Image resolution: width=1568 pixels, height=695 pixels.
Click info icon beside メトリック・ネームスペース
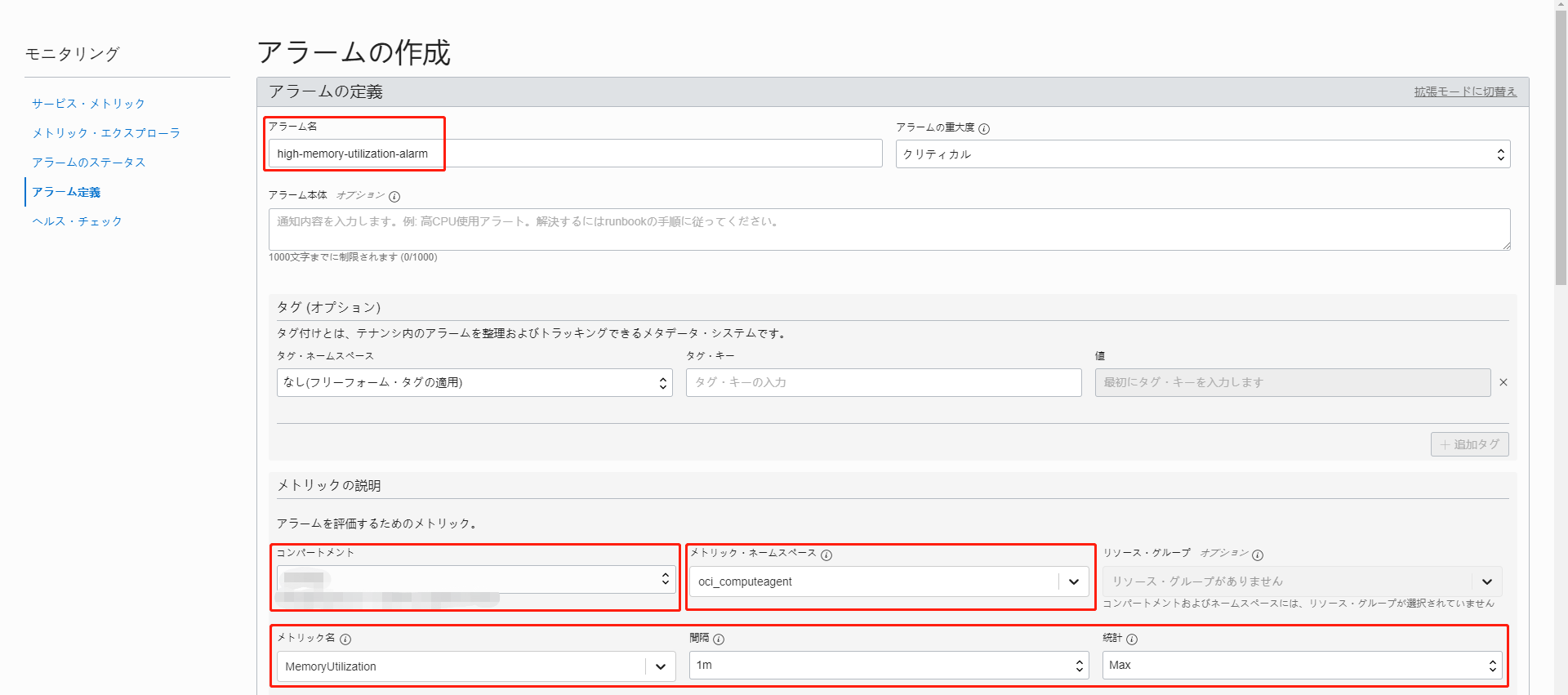coord(826,555)
